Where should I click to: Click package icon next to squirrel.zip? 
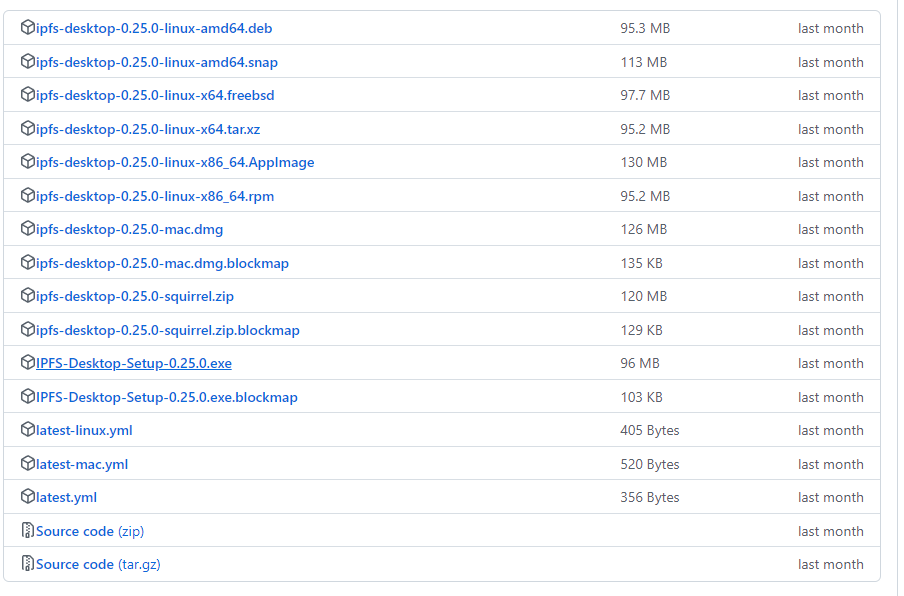tap(28, 296)
